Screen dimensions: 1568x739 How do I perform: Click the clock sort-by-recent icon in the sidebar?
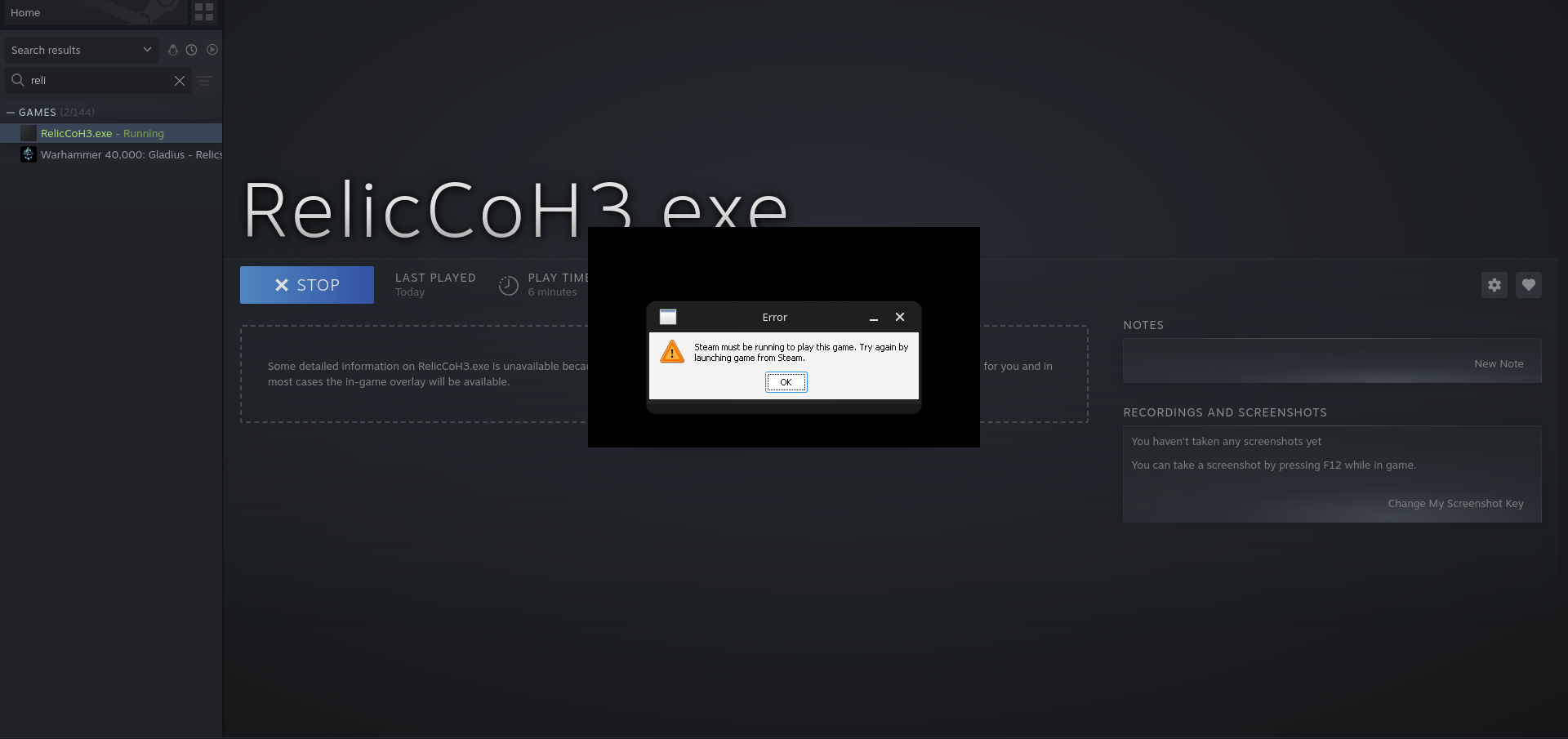pyautogui.click(x=191, y=50)
